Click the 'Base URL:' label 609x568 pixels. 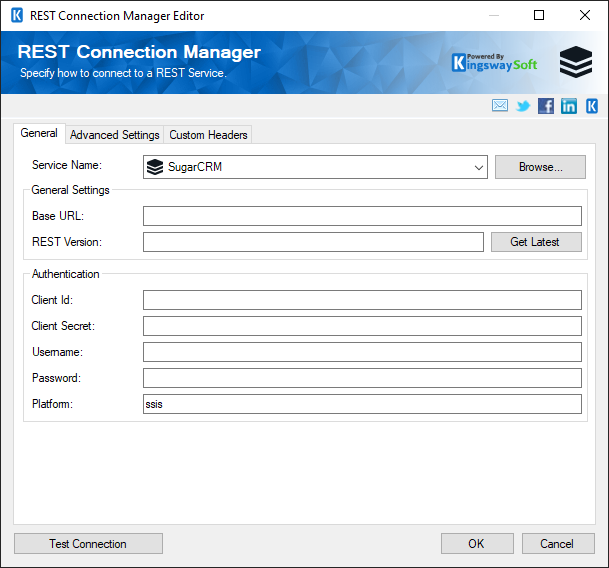[58, 216]
